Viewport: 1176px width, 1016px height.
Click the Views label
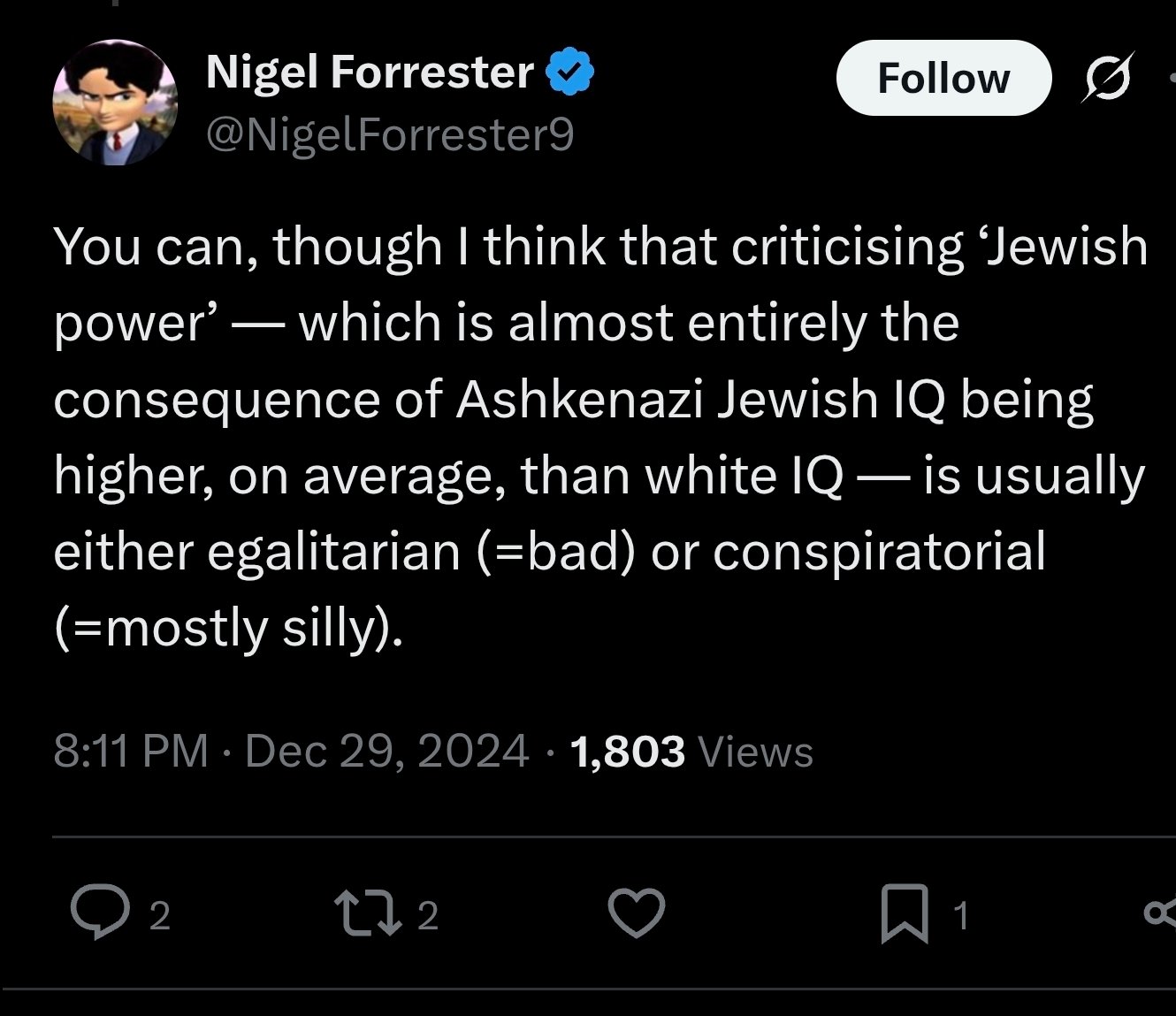(x=756, y=752)
